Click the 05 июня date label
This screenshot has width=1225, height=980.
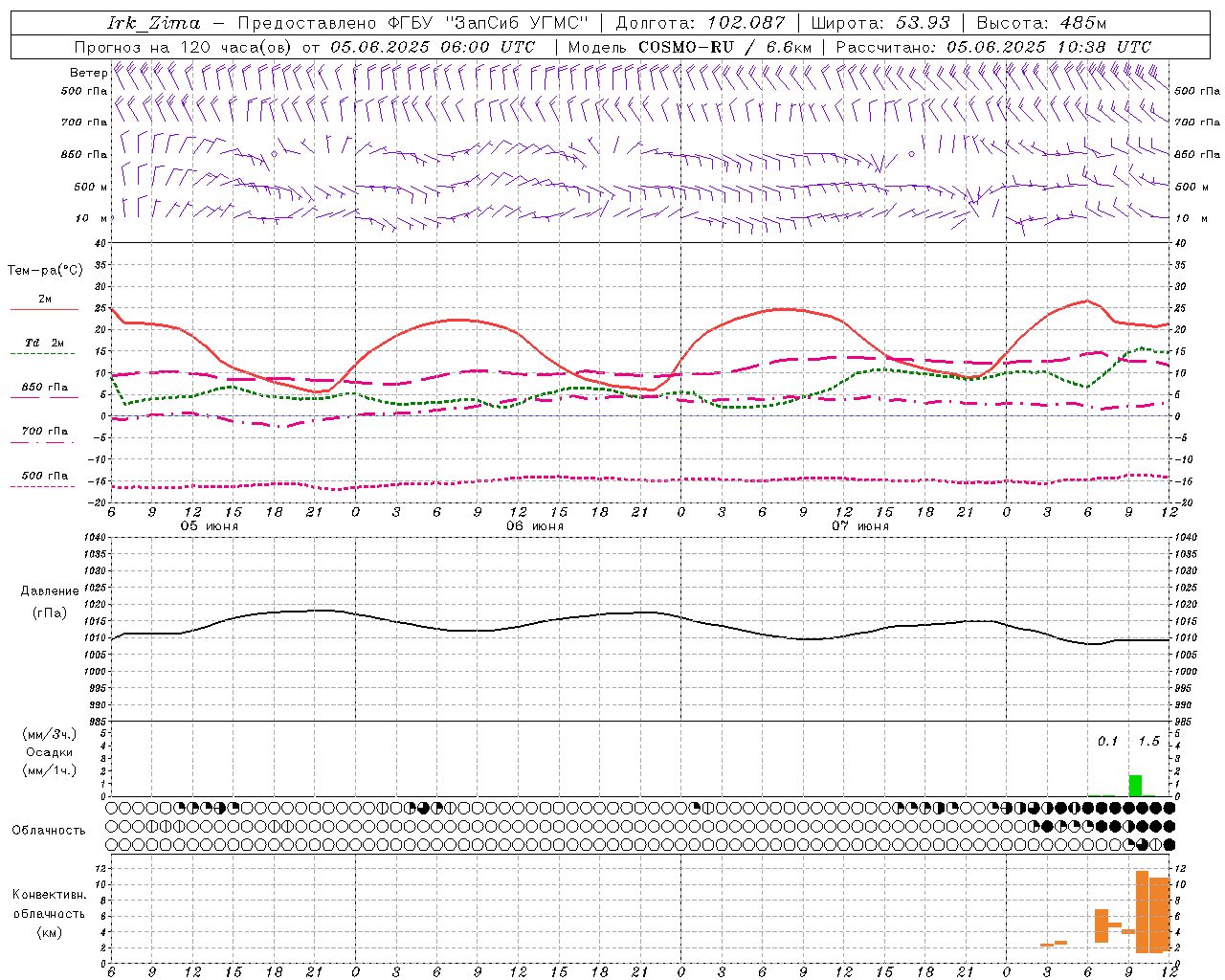click(209, 526)
